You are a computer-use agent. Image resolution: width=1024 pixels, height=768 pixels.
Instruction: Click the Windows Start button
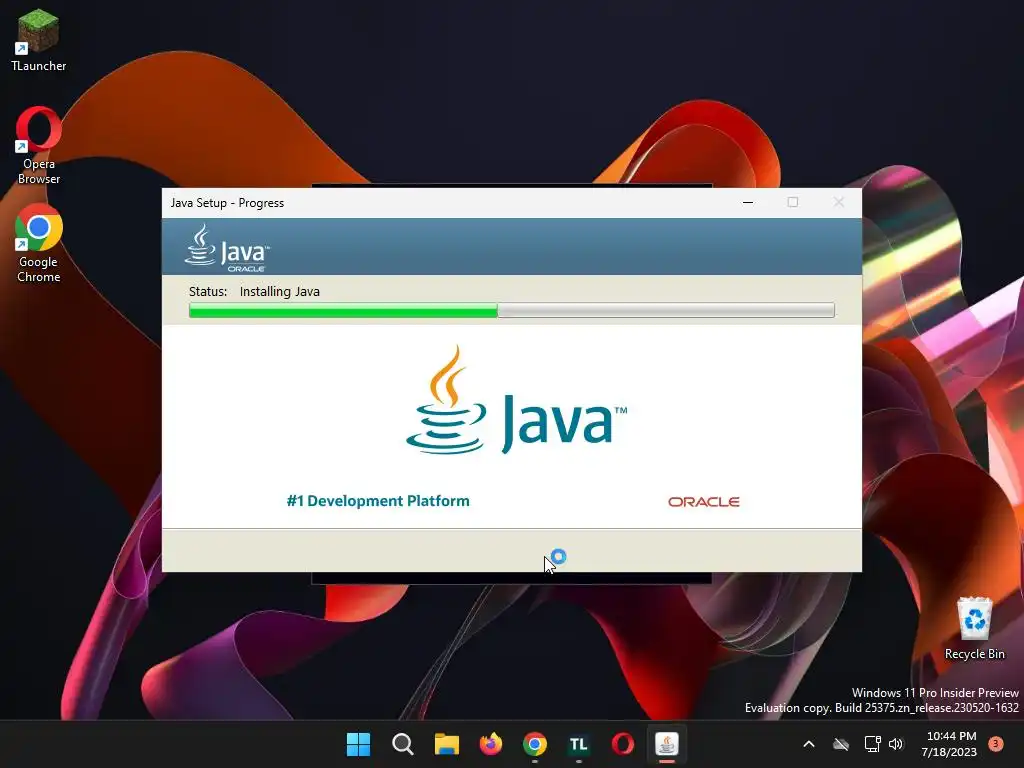pyautogui.click(x=358, y=744)
